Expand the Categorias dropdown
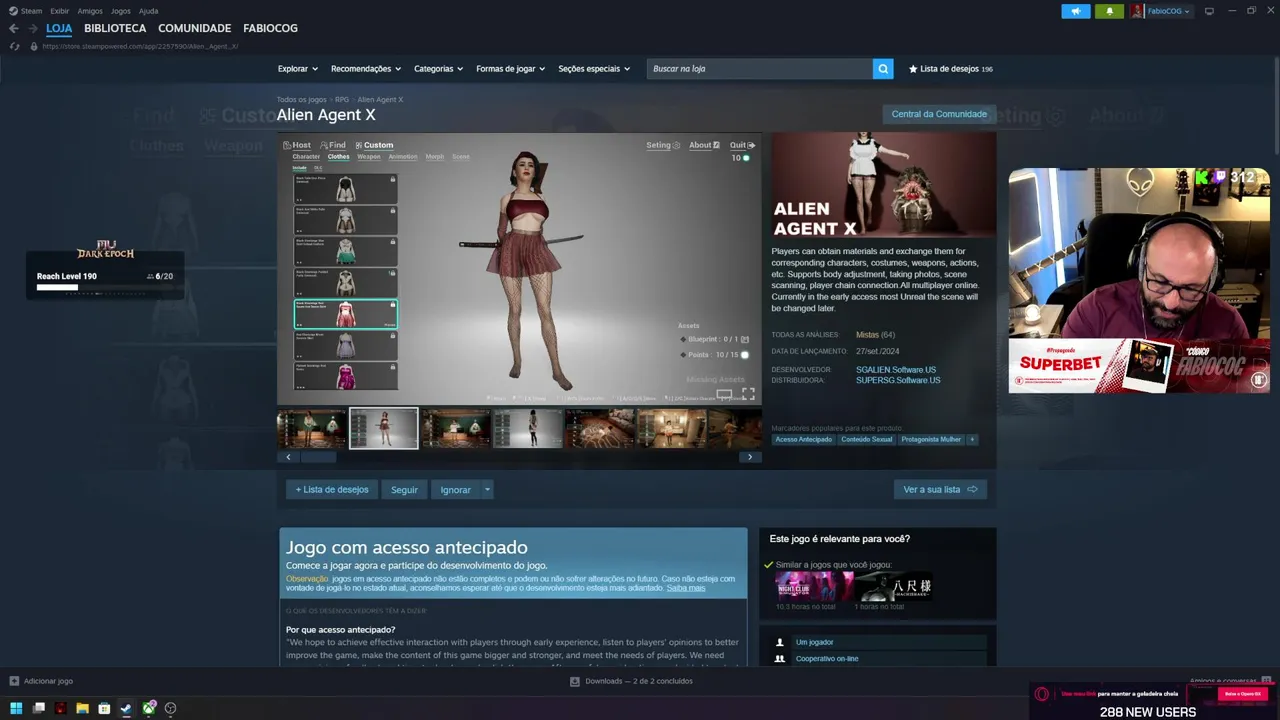 pyautogui.click(x=439, y=69)
